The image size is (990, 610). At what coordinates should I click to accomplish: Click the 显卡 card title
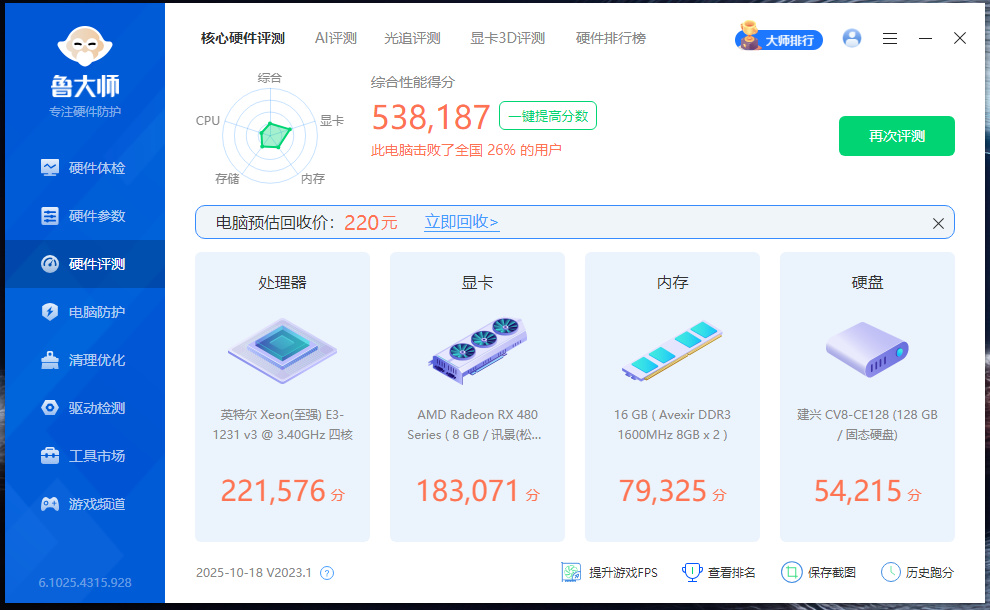pos(477,282)
